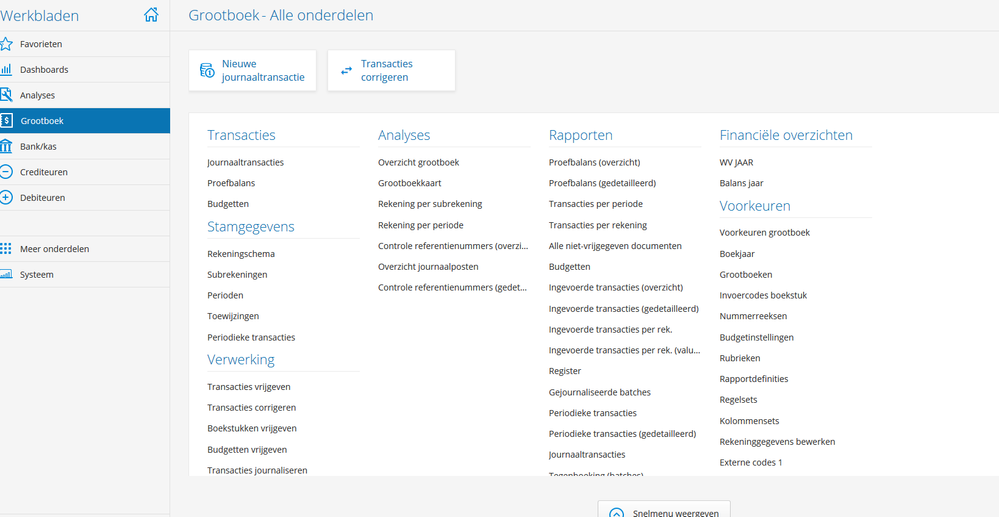Click the Systeem sidebar icon
This screenshot has height=517, width=999.
point(7,275)
